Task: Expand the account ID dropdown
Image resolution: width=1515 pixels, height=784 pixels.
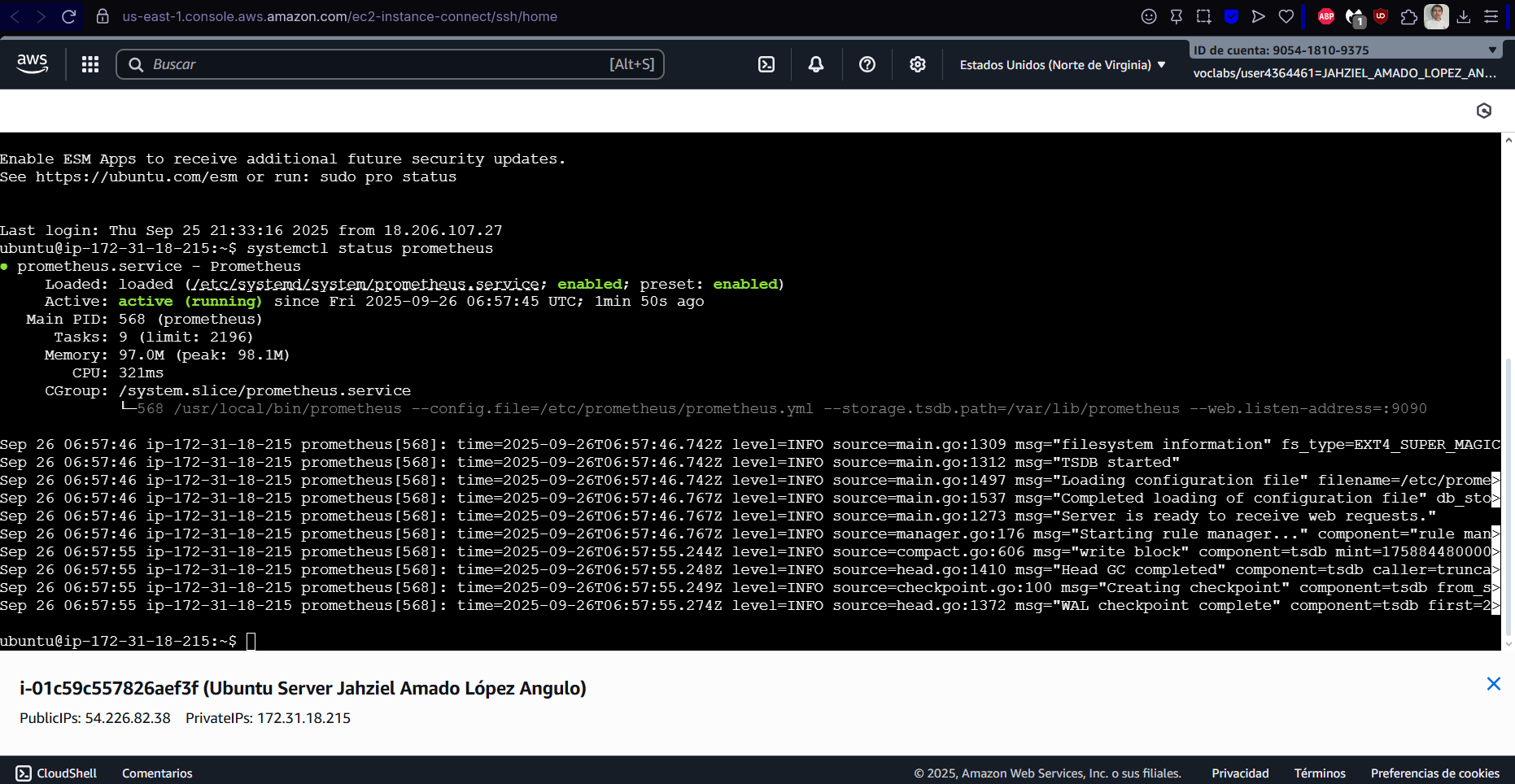Action: tap(1346, 50)
